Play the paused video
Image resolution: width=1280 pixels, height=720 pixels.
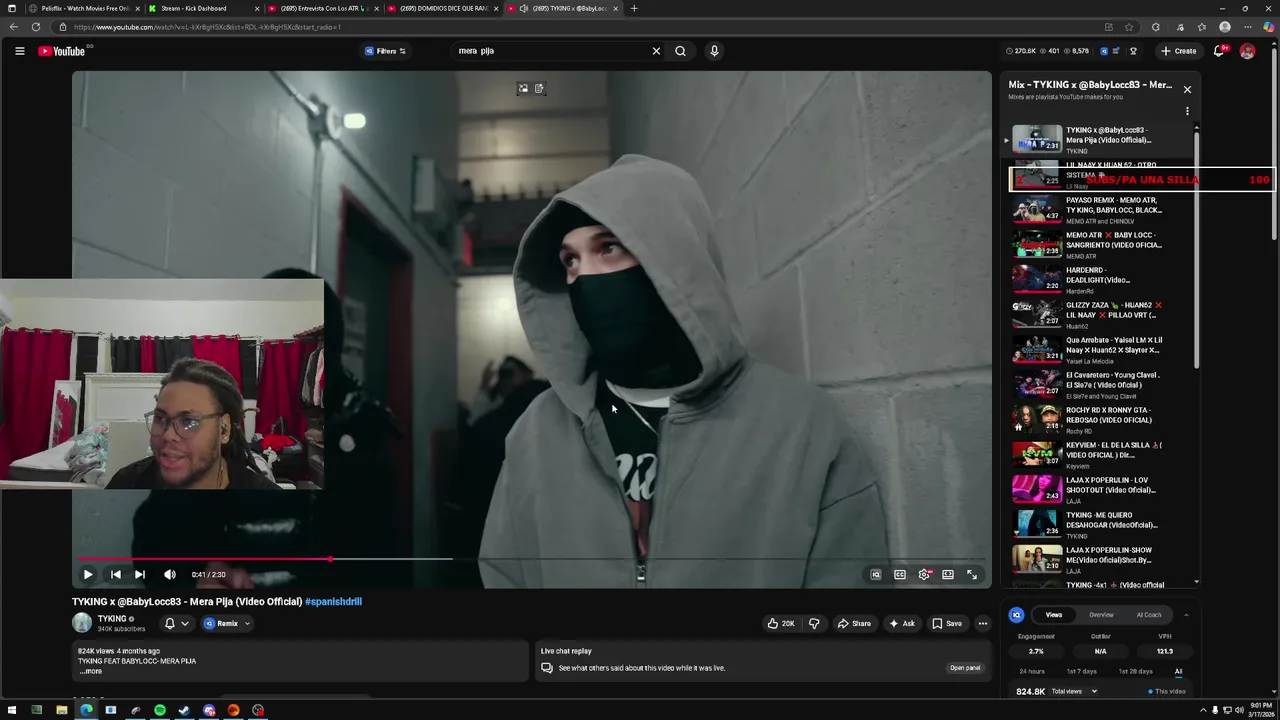point(87,574)
